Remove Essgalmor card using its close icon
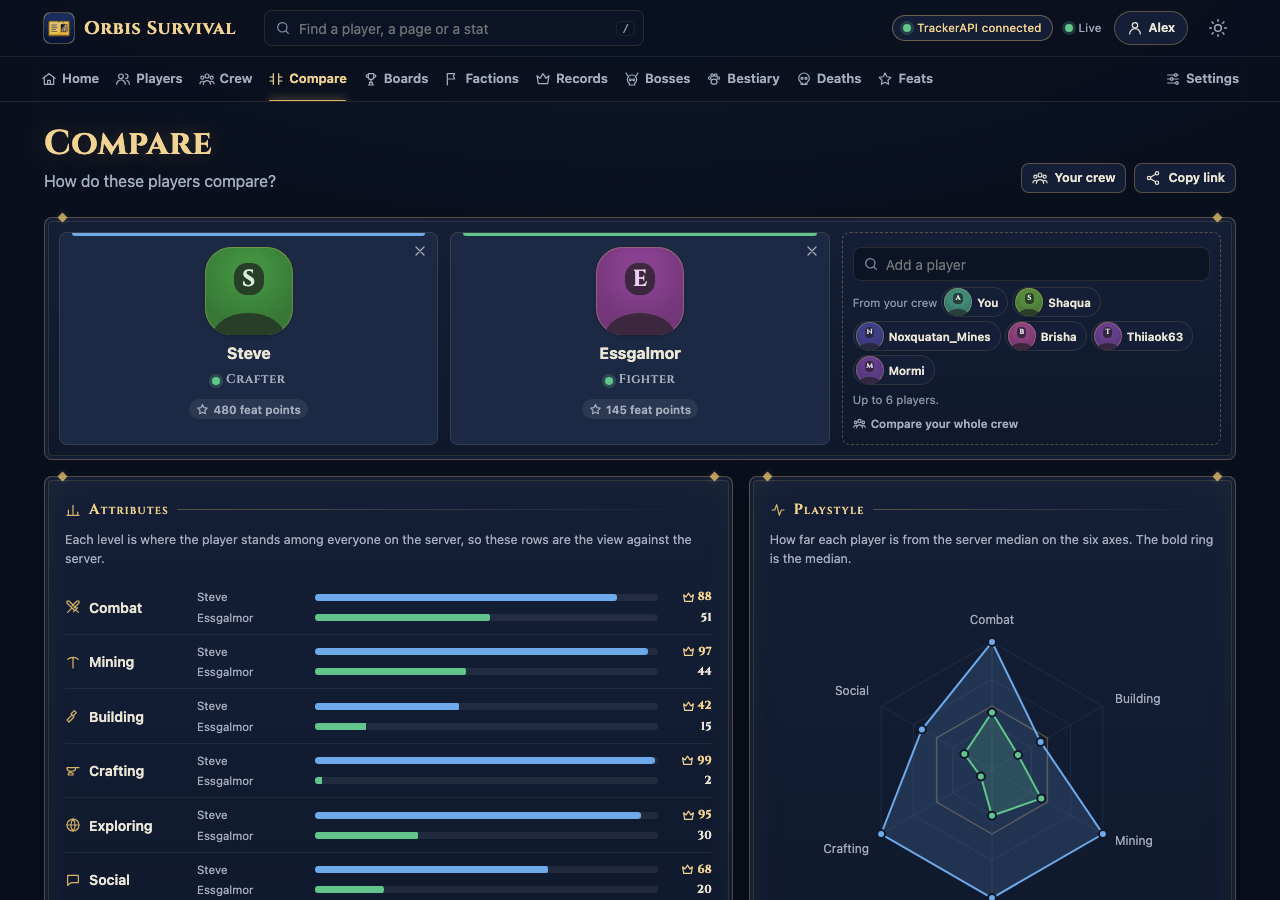Viewport: 1280px width, 900px height. tap(812, 251)
